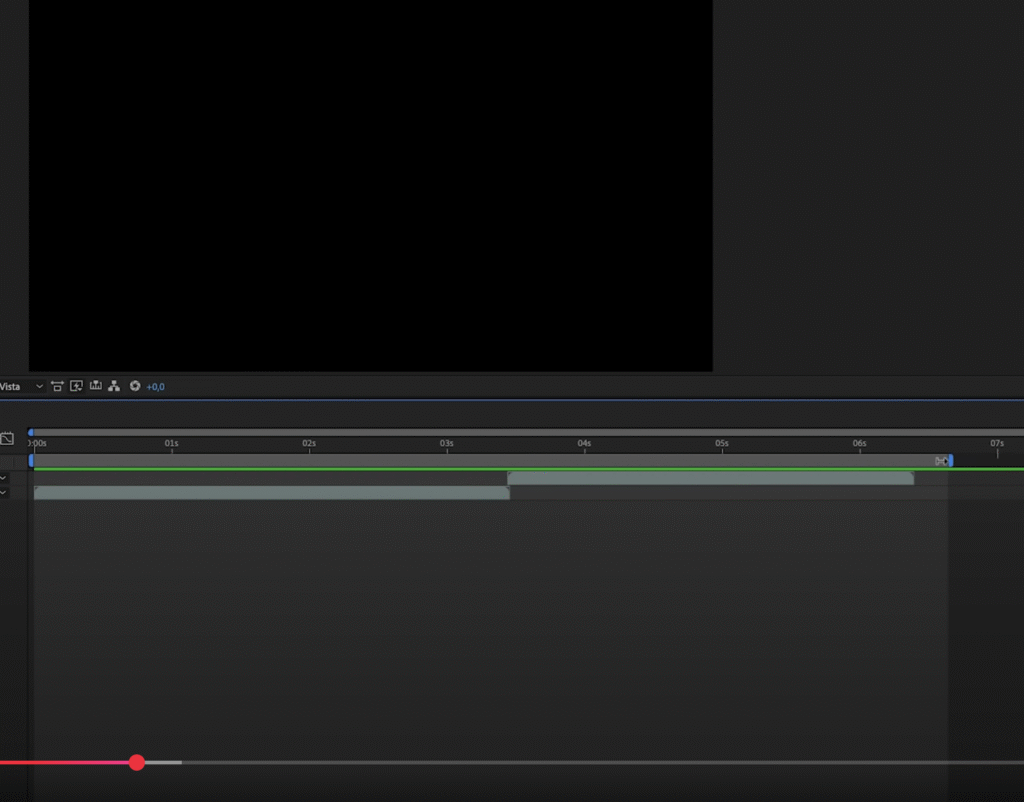The height and width of the screenshot is (802, 1024).
Task: Select the lower layer bar in timeline
Action: 271,493
